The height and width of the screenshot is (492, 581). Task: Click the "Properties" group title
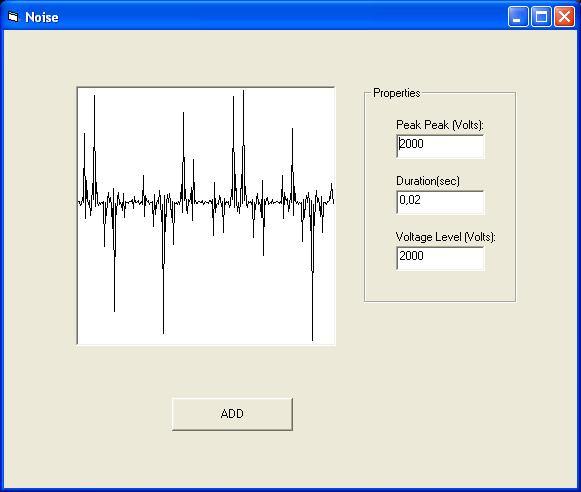pos(396,93)
